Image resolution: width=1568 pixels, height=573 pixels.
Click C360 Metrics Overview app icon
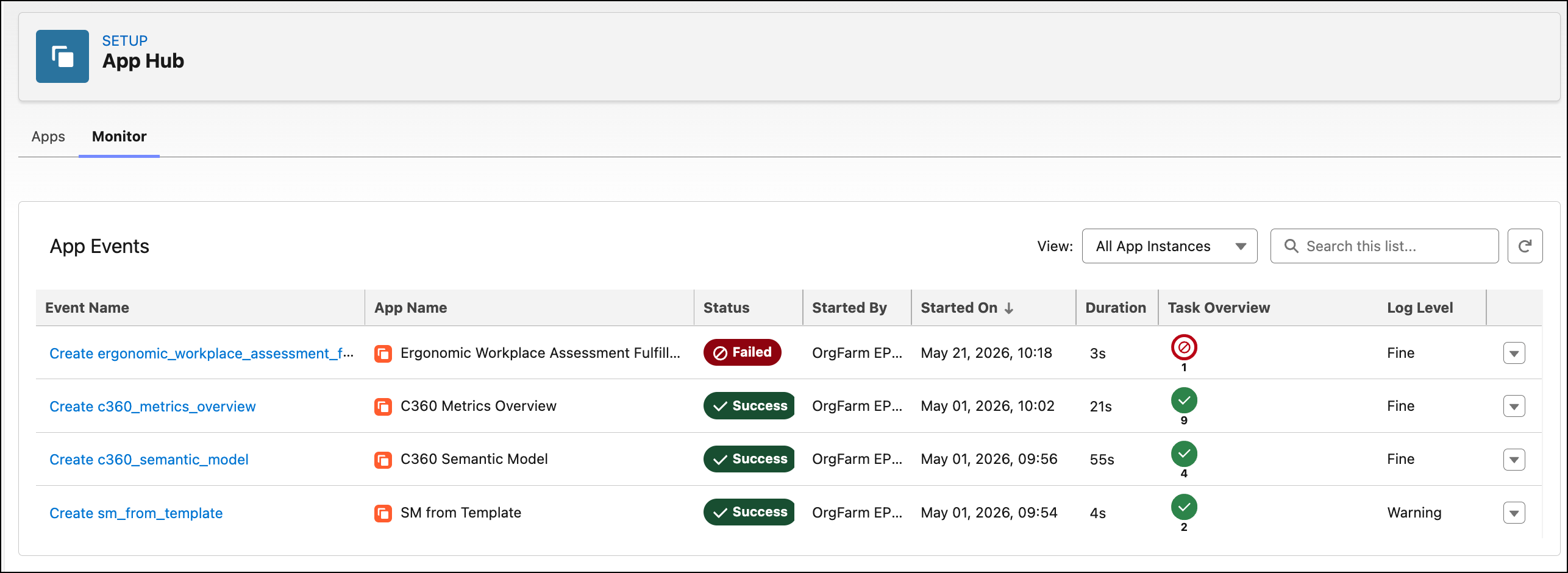tap(383, 407)
